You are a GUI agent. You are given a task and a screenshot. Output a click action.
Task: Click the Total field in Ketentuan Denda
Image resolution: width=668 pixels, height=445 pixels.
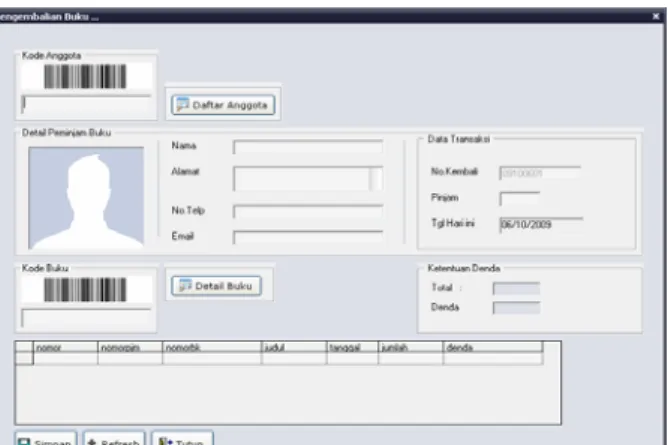pyautogui.click(x=516, y=288)
